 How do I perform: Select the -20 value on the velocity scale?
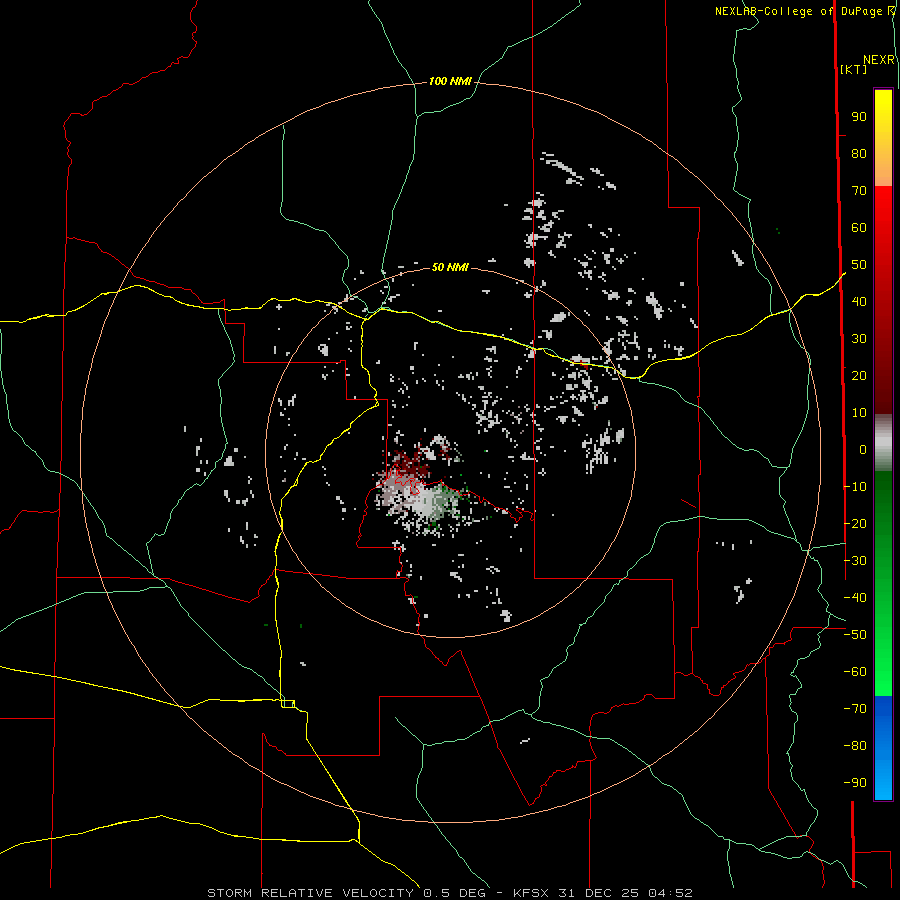855,523
